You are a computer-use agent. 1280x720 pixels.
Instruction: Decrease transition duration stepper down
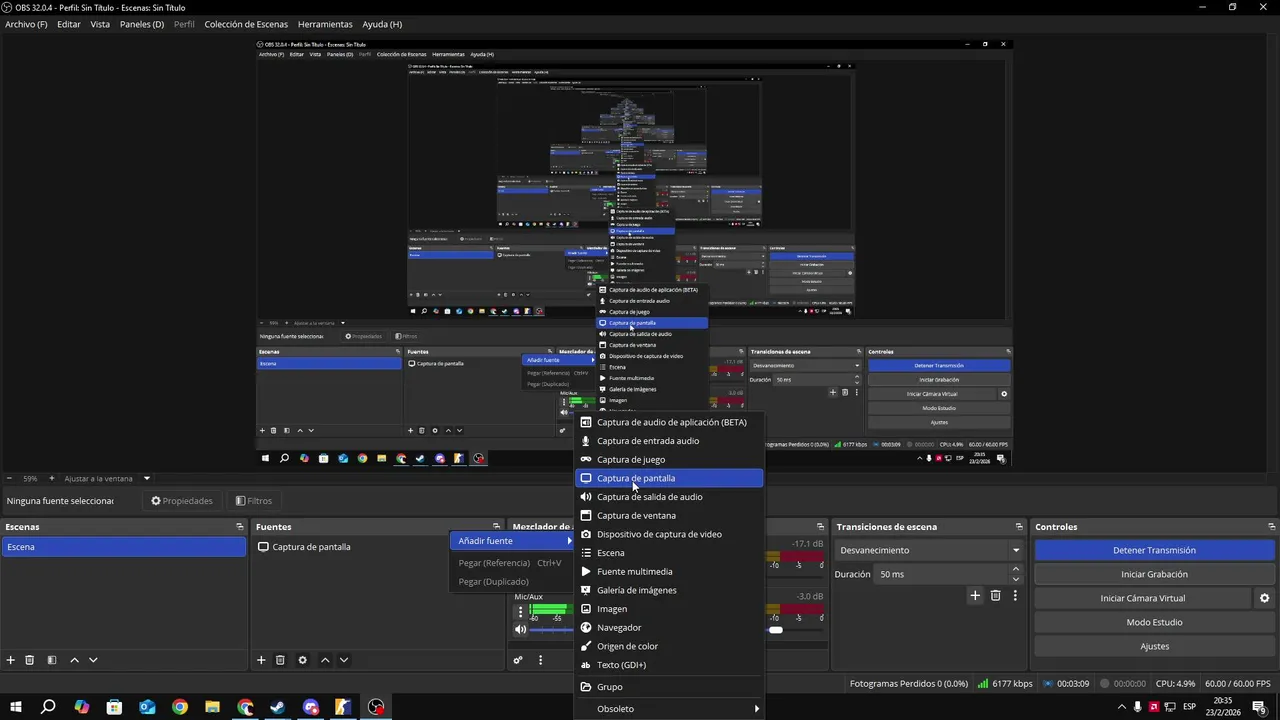tap(1016, 579)
